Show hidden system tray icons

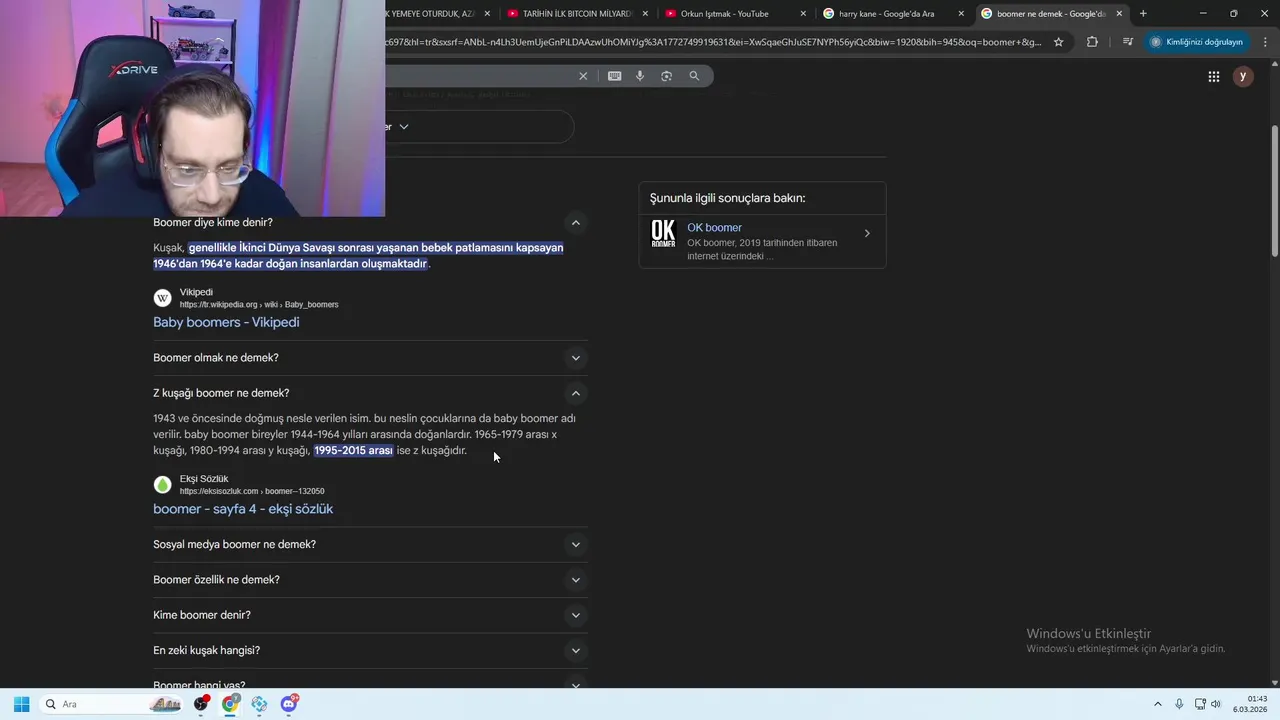(1158, 704)
